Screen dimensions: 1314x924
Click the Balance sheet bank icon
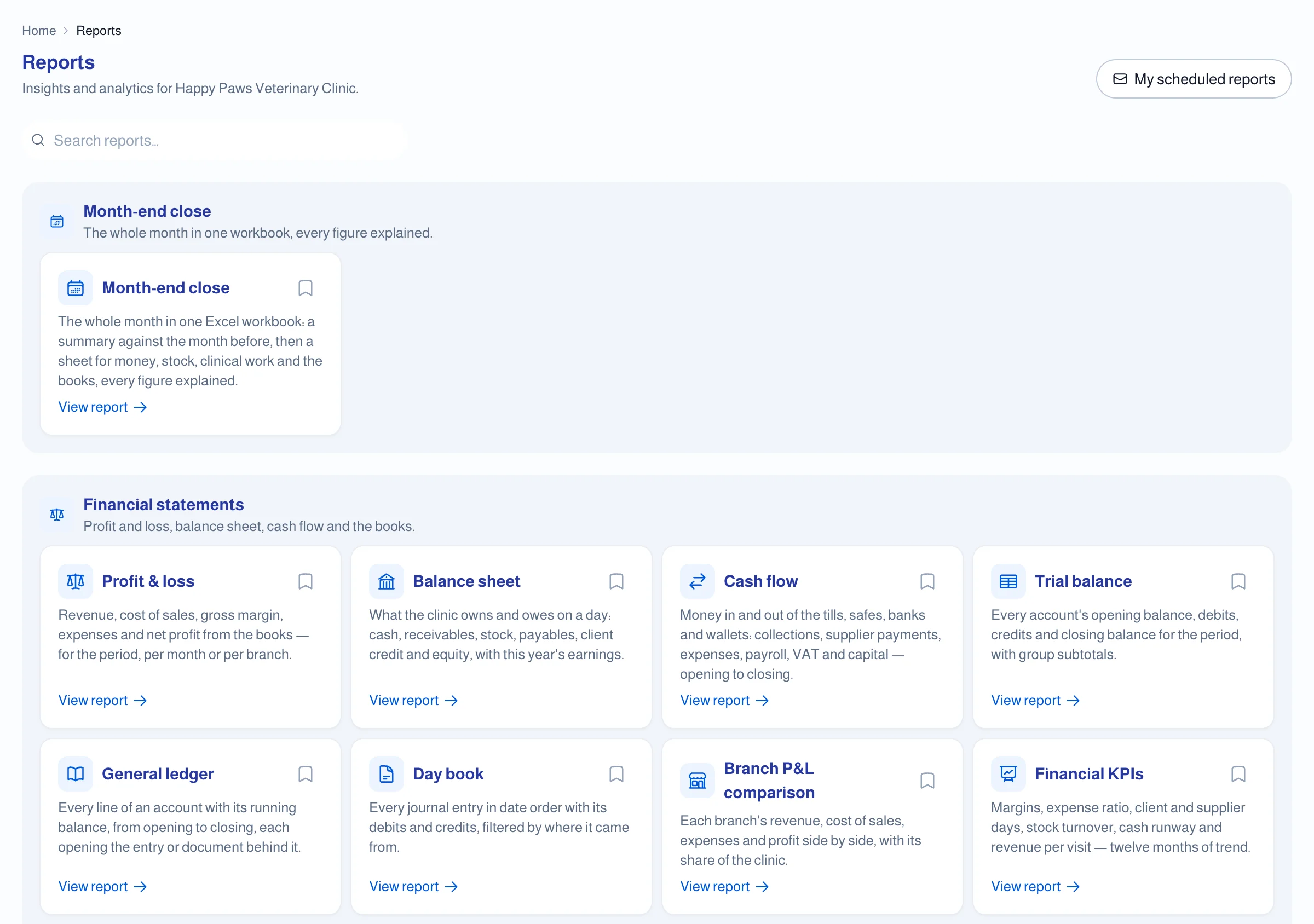(387, 581)
